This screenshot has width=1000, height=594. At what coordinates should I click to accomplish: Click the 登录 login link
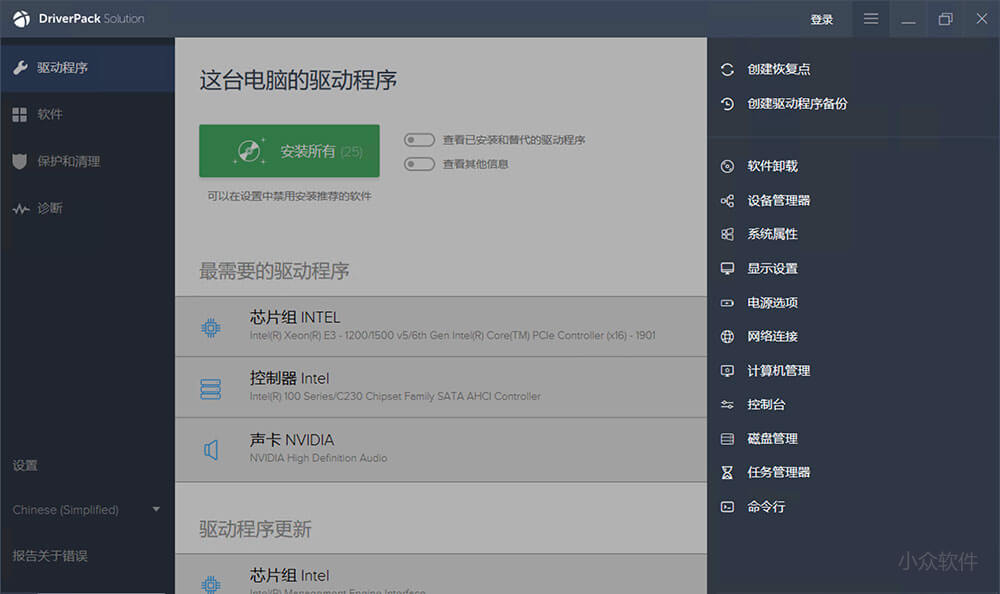click(x=821, y=19)
